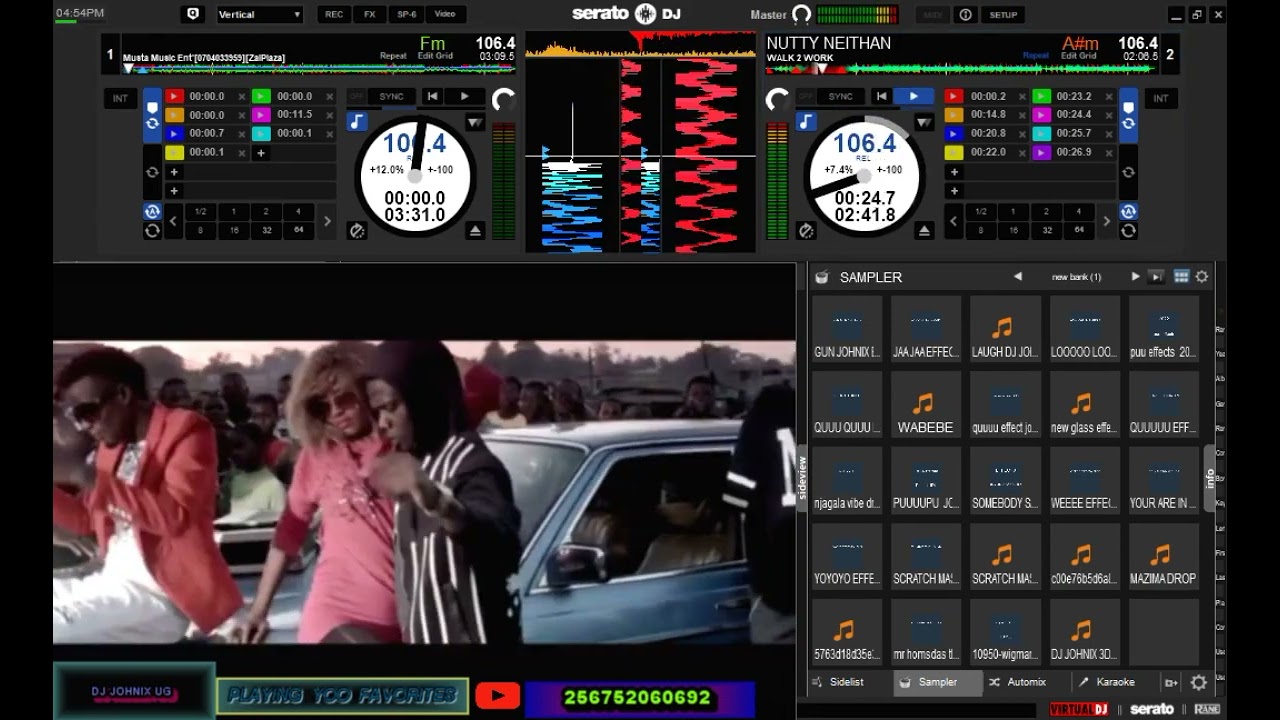Delete deck 1 cue at 00:00.7
This screenshot has height=720, width=1280.
point(241,133)
